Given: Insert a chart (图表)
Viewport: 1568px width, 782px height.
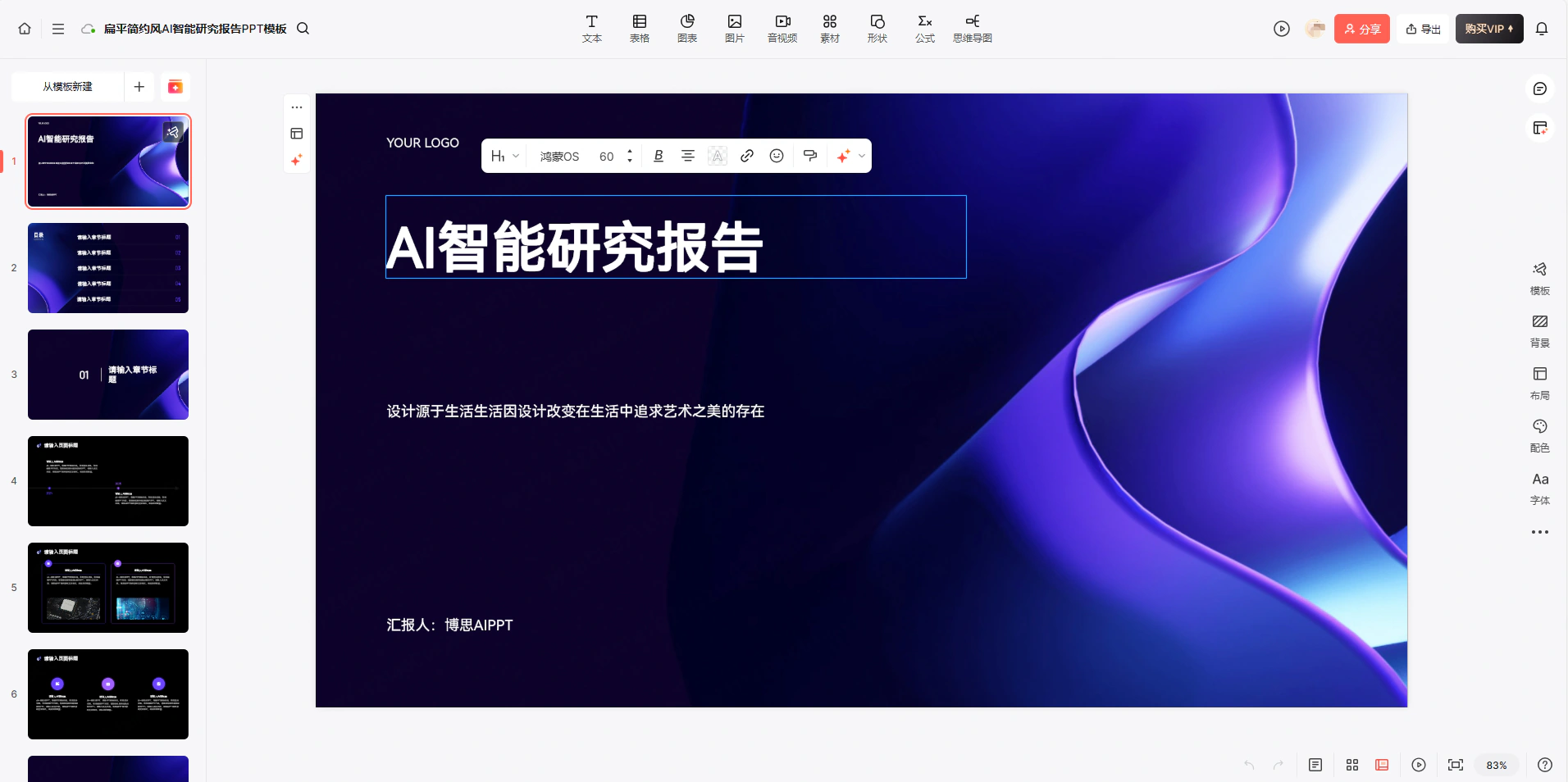Looking at the screenshot, I should point(687,29).
